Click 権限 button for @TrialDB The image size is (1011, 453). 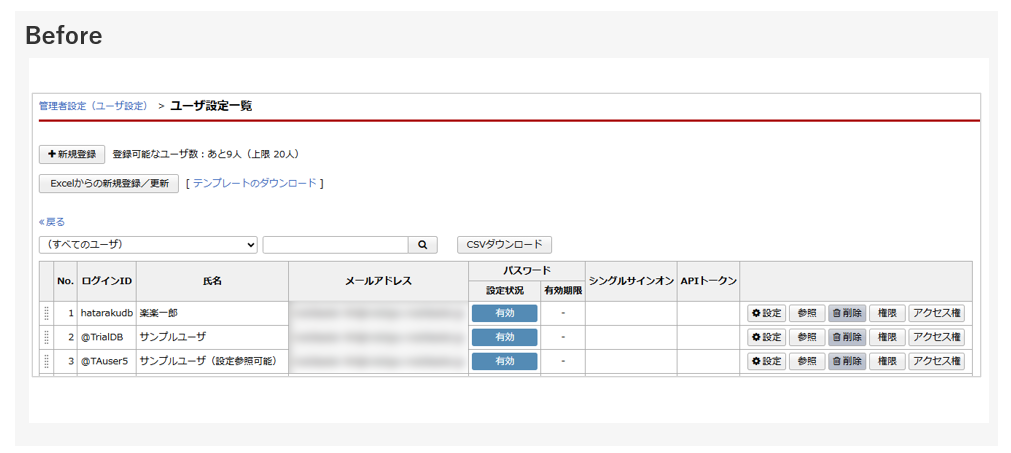[x=887, y=338]
